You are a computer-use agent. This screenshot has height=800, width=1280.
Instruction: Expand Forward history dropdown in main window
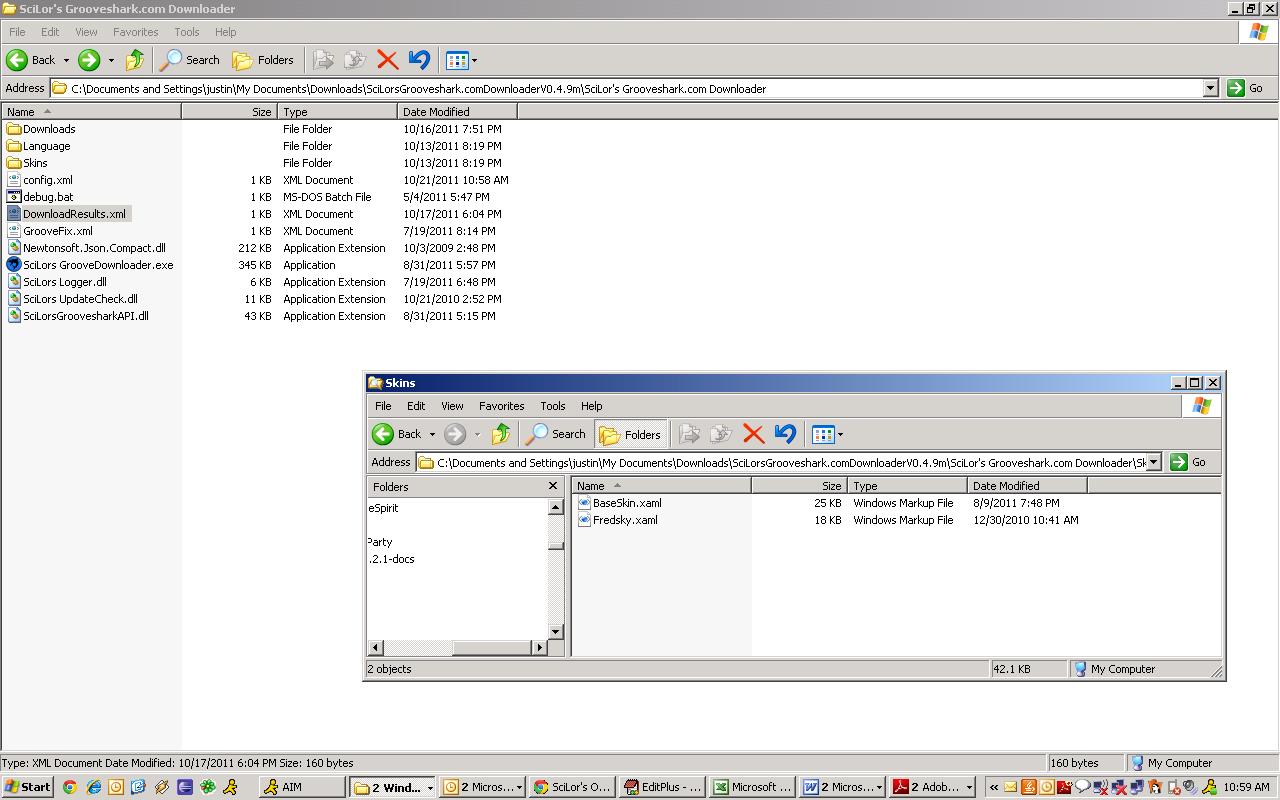click(x=111, y=60)
